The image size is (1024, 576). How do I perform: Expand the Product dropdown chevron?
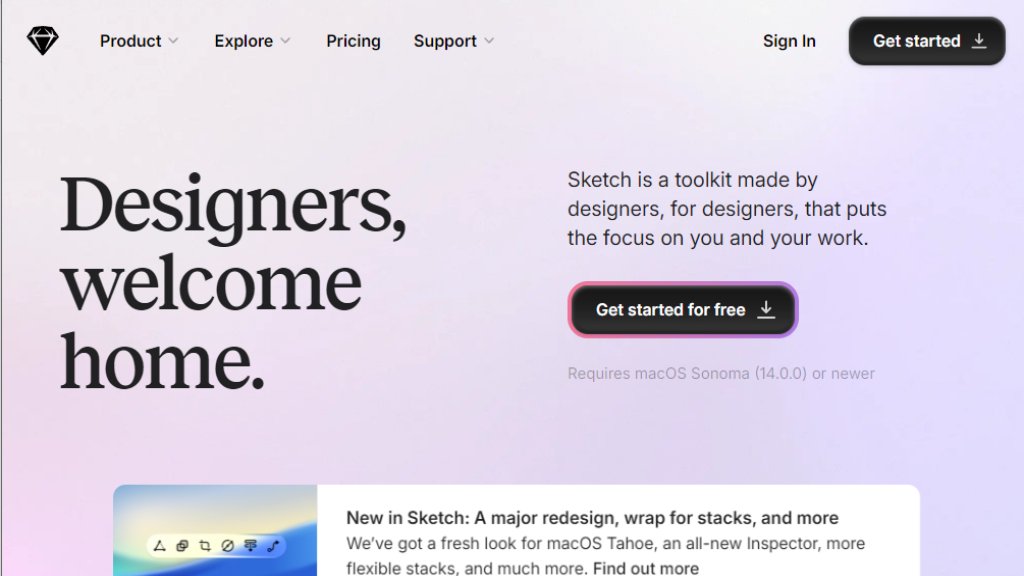point(173,41)
